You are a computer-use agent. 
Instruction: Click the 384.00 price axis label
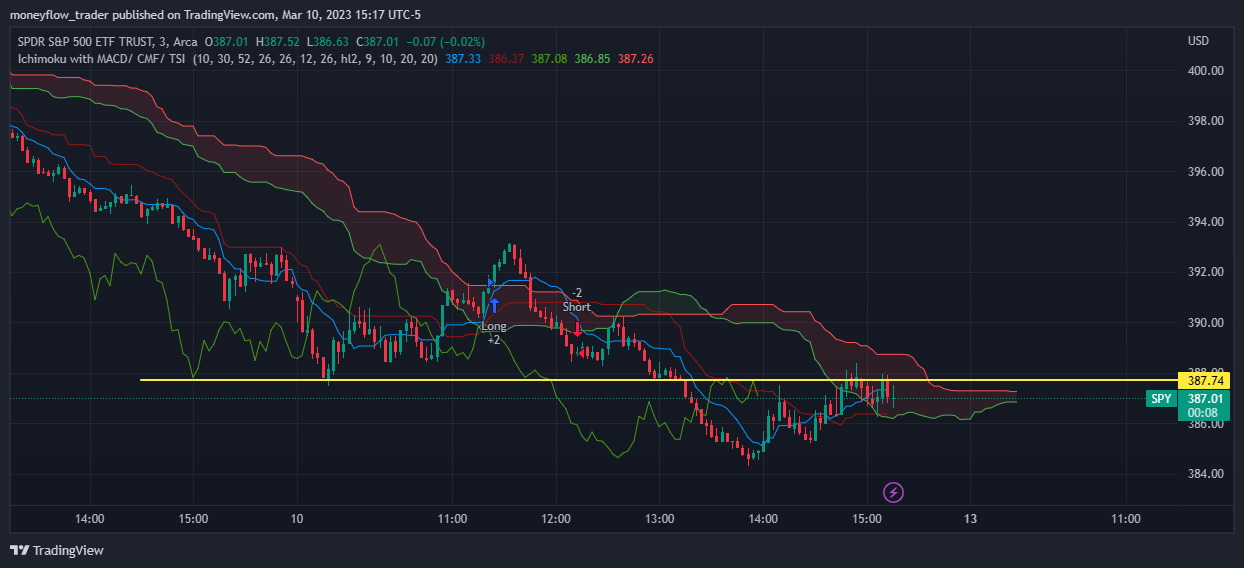[1205, 474]
